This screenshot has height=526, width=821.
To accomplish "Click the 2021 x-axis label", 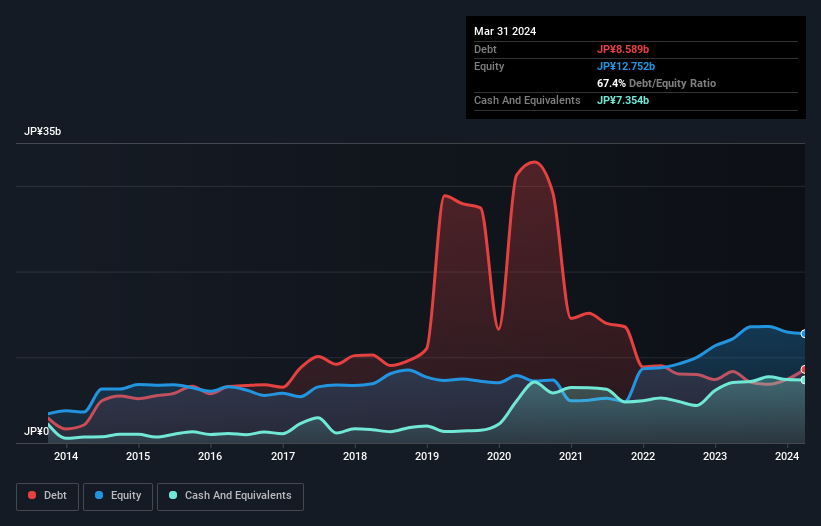I will coord(571,456).
